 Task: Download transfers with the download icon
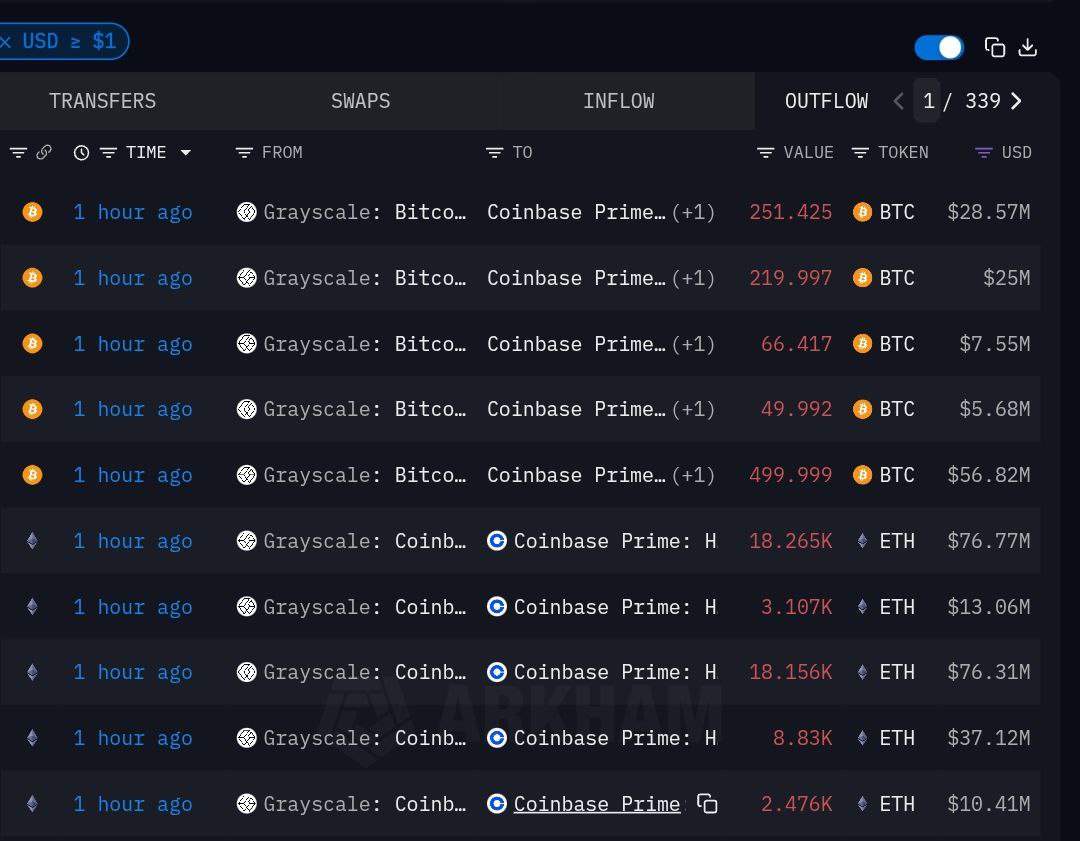[1028, 48]
